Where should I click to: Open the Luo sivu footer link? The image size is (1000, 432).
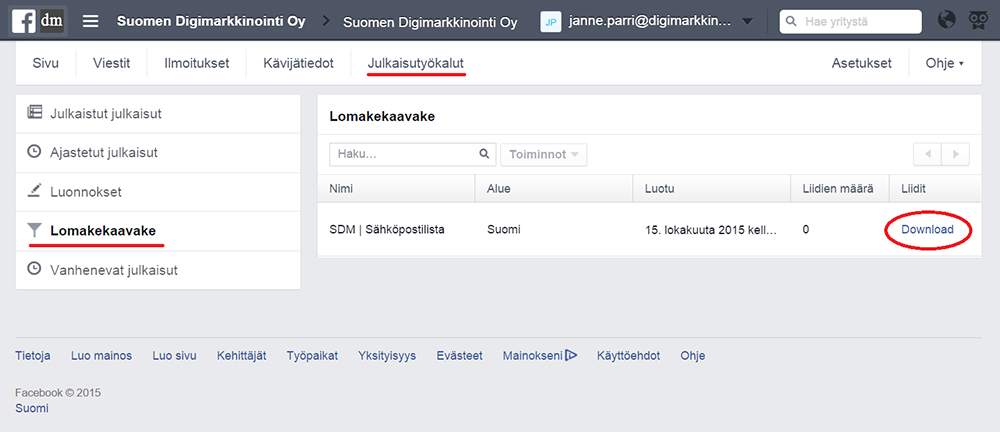(x=174, y=355)
